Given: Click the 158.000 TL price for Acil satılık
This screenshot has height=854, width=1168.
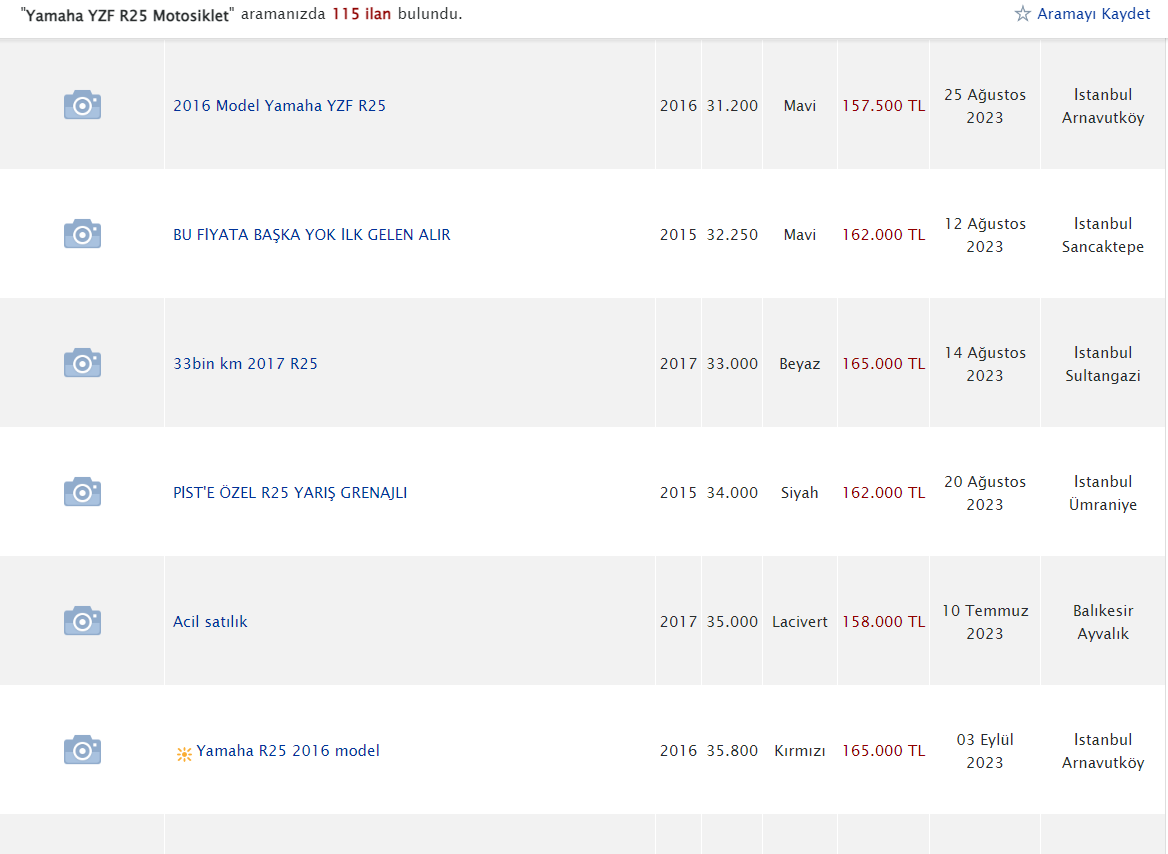Looking at the screenshot, I should (883, 621).
